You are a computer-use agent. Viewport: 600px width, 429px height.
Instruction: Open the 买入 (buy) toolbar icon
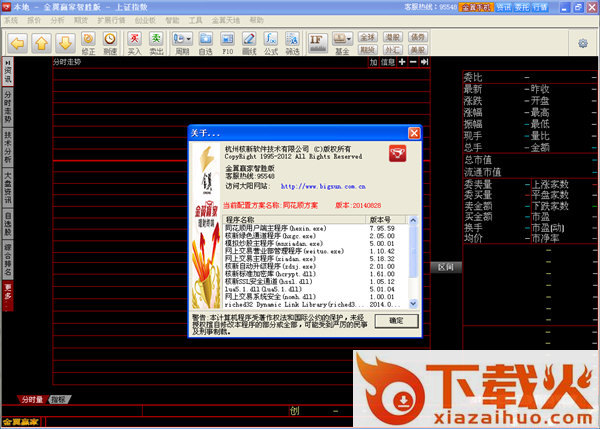134,44
